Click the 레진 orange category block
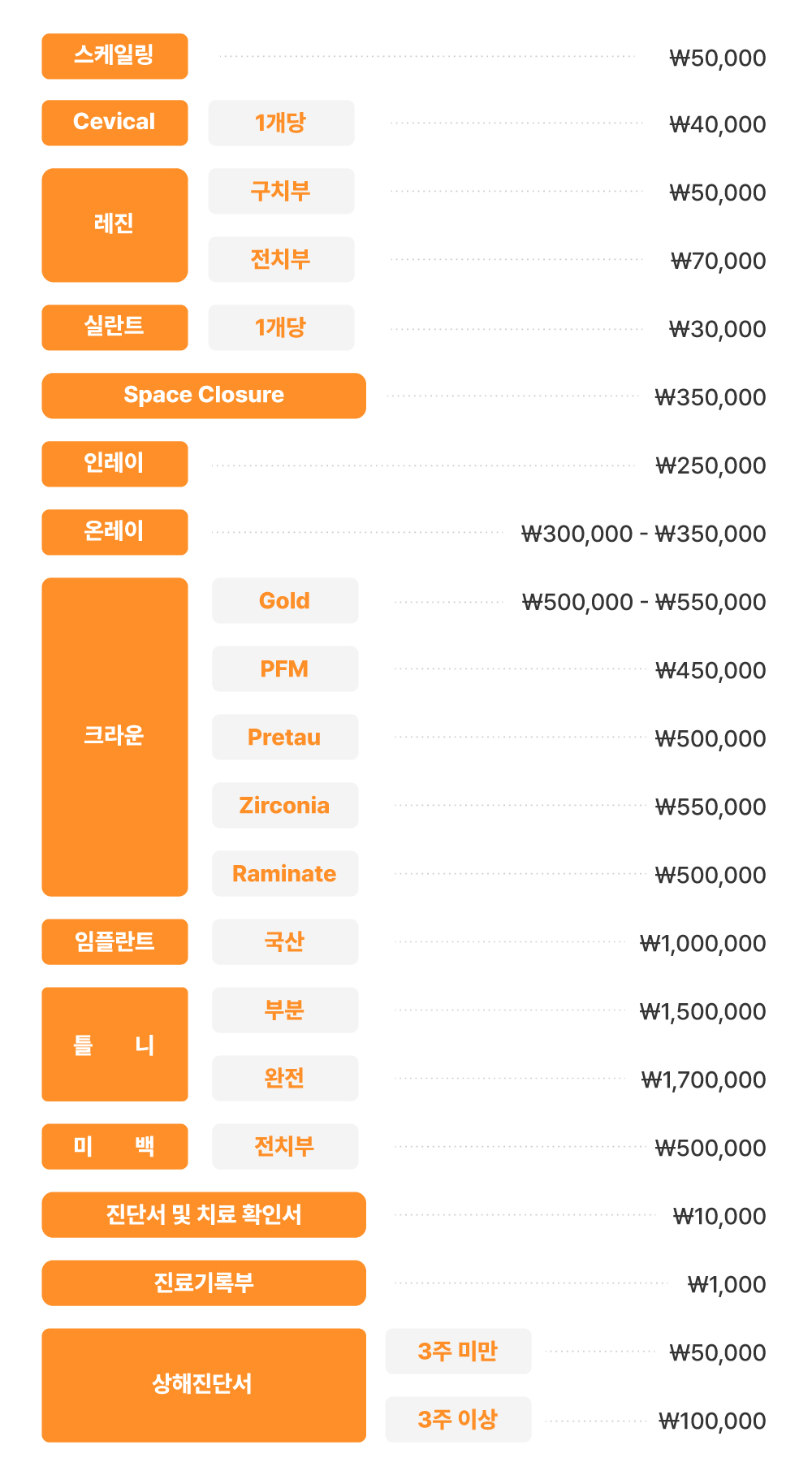The image size is (812, 1484). pos(114,225)
